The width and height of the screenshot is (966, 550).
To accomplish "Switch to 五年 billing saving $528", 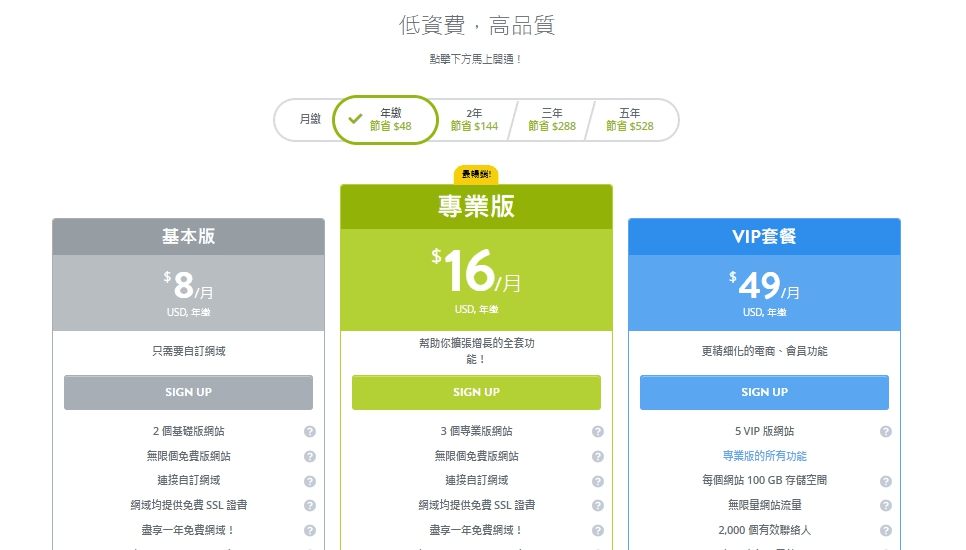I will pos(630,120).
